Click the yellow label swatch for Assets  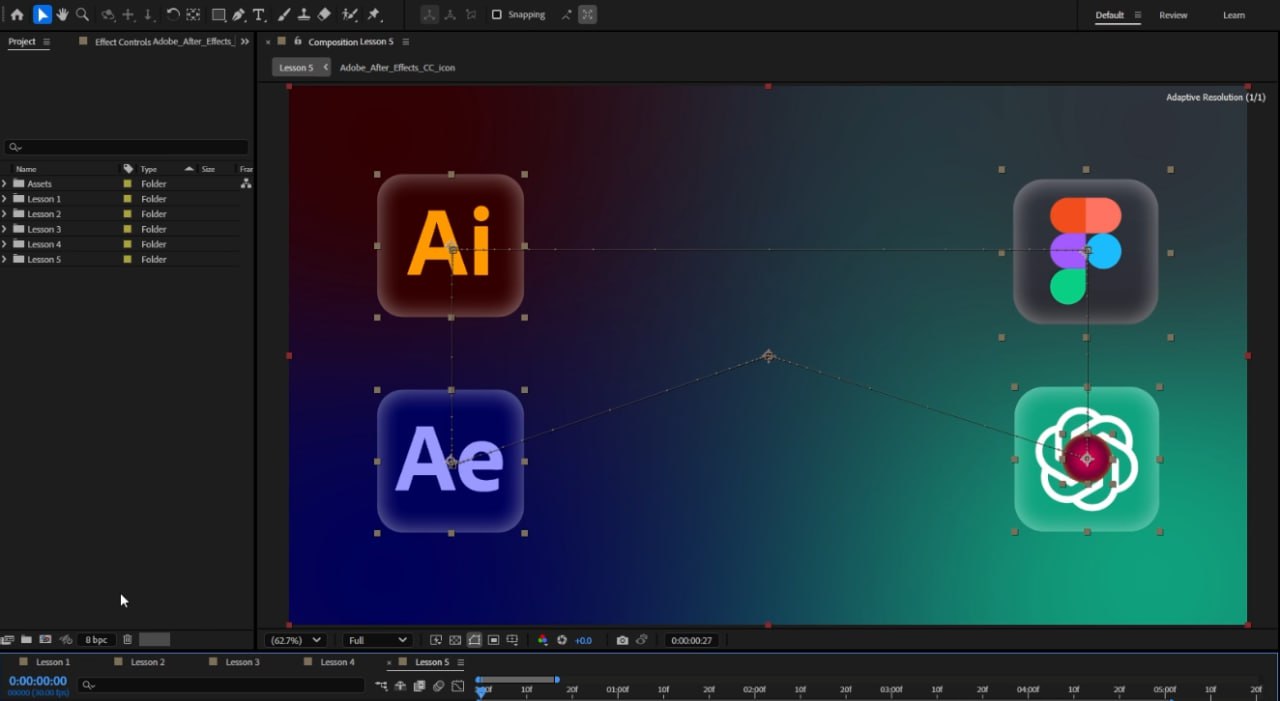[x=127, y=184]
